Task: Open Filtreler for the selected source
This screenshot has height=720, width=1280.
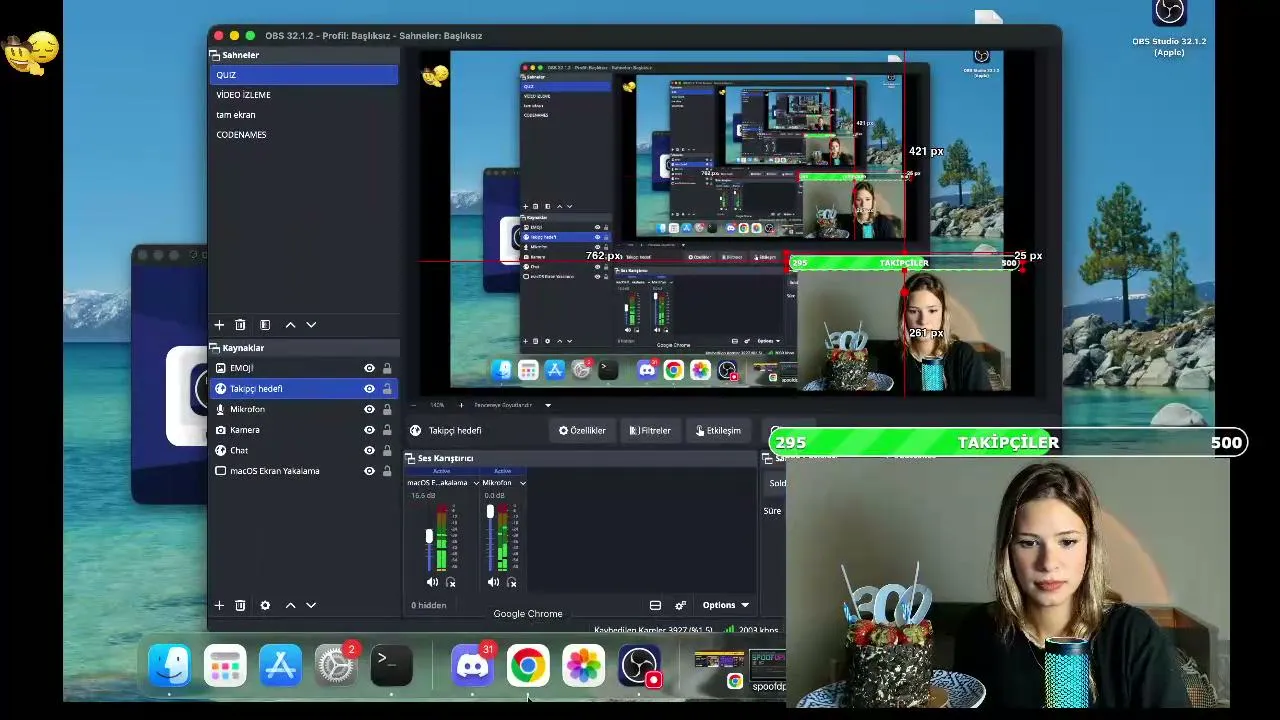Action: [650, 431]
